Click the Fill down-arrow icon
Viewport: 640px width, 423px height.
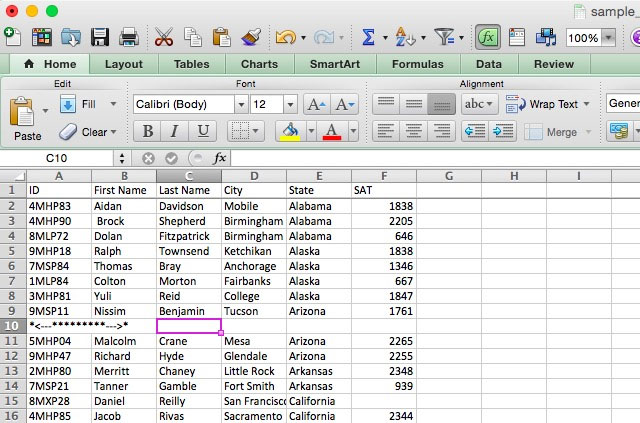pyautogui.click(x=68, y=104)
